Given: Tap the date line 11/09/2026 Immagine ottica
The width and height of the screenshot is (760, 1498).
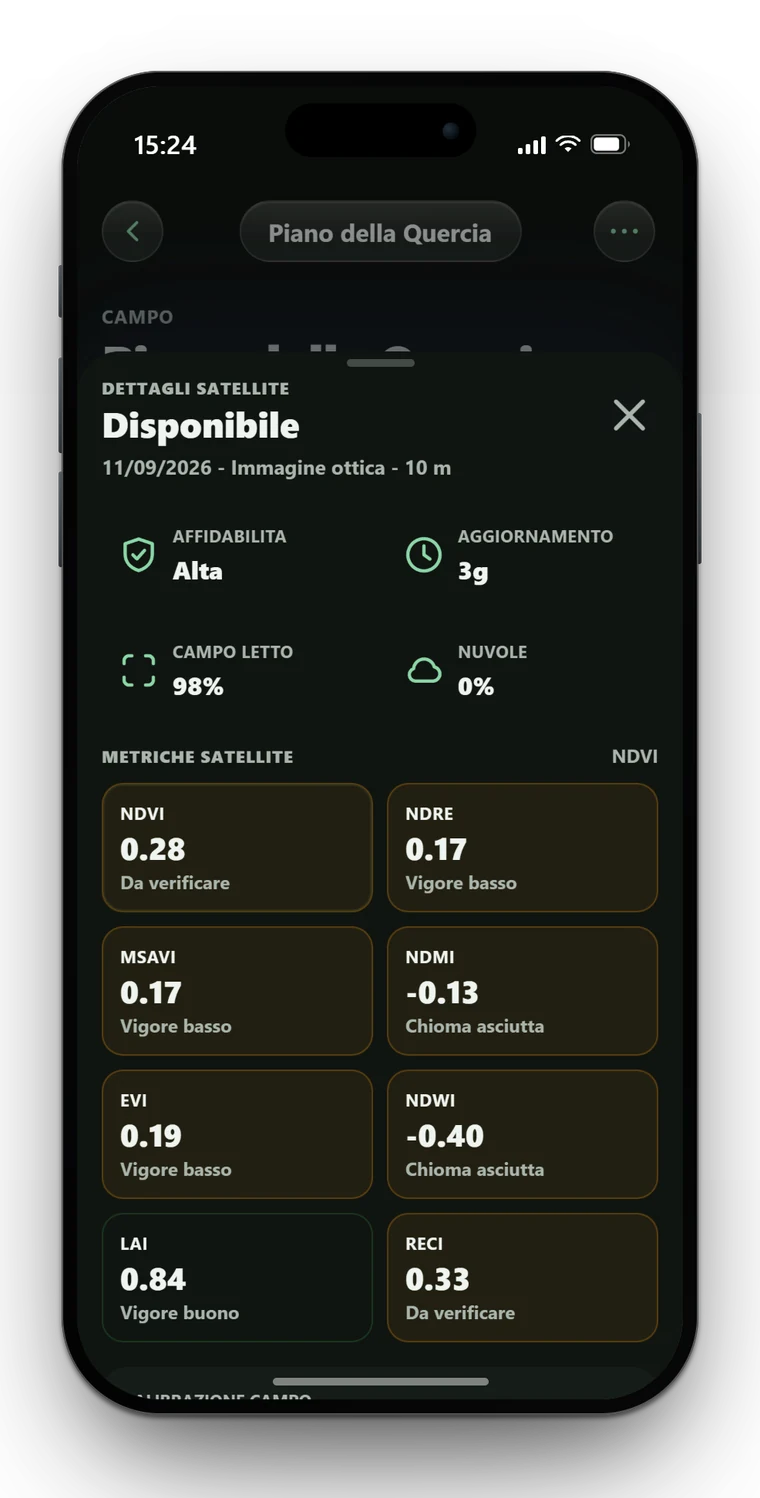Looking at the screenshot, I should point(277,468).
